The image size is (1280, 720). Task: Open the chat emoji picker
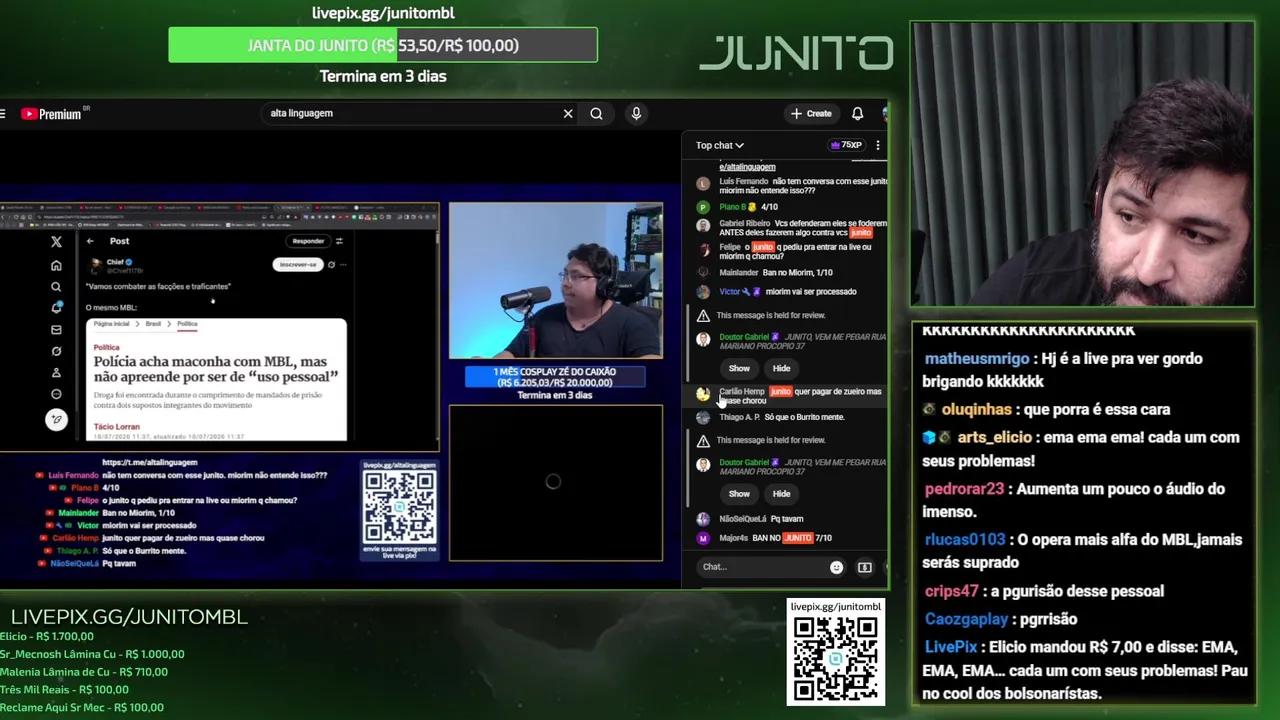click(x=836, y=568)
